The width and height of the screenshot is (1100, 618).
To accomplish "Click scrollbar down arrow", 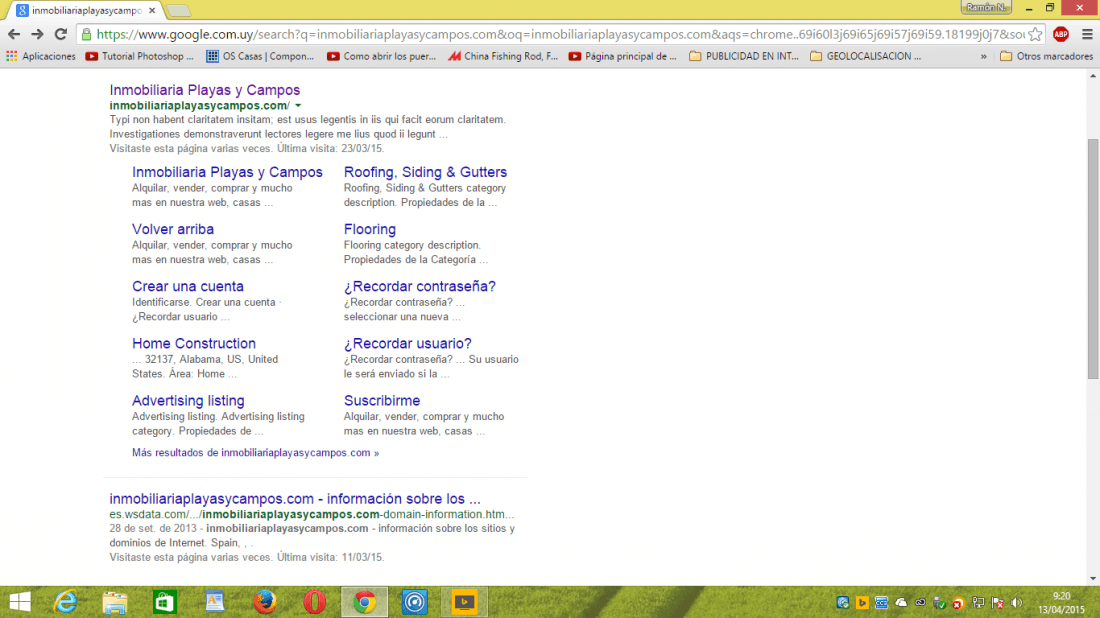I will coord(1093,579).
